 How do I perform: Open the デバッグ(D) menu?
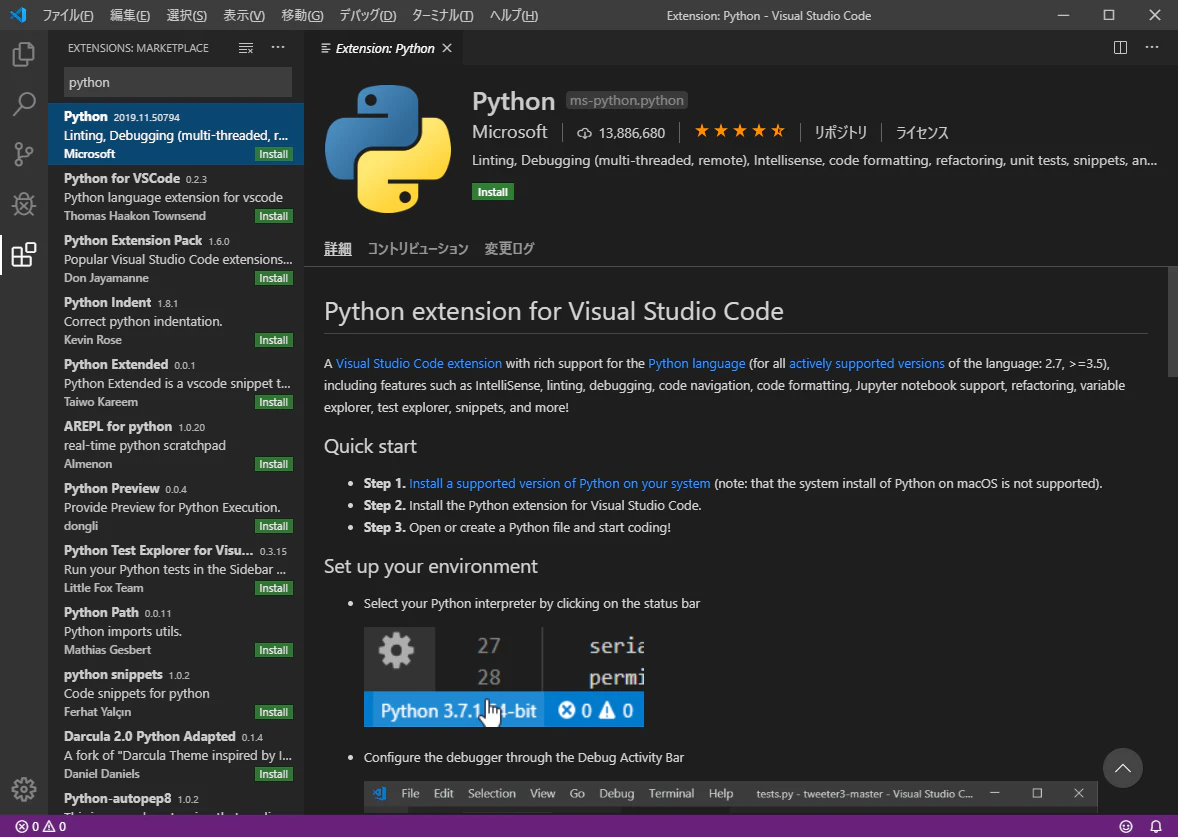click(x=367, y=15)
